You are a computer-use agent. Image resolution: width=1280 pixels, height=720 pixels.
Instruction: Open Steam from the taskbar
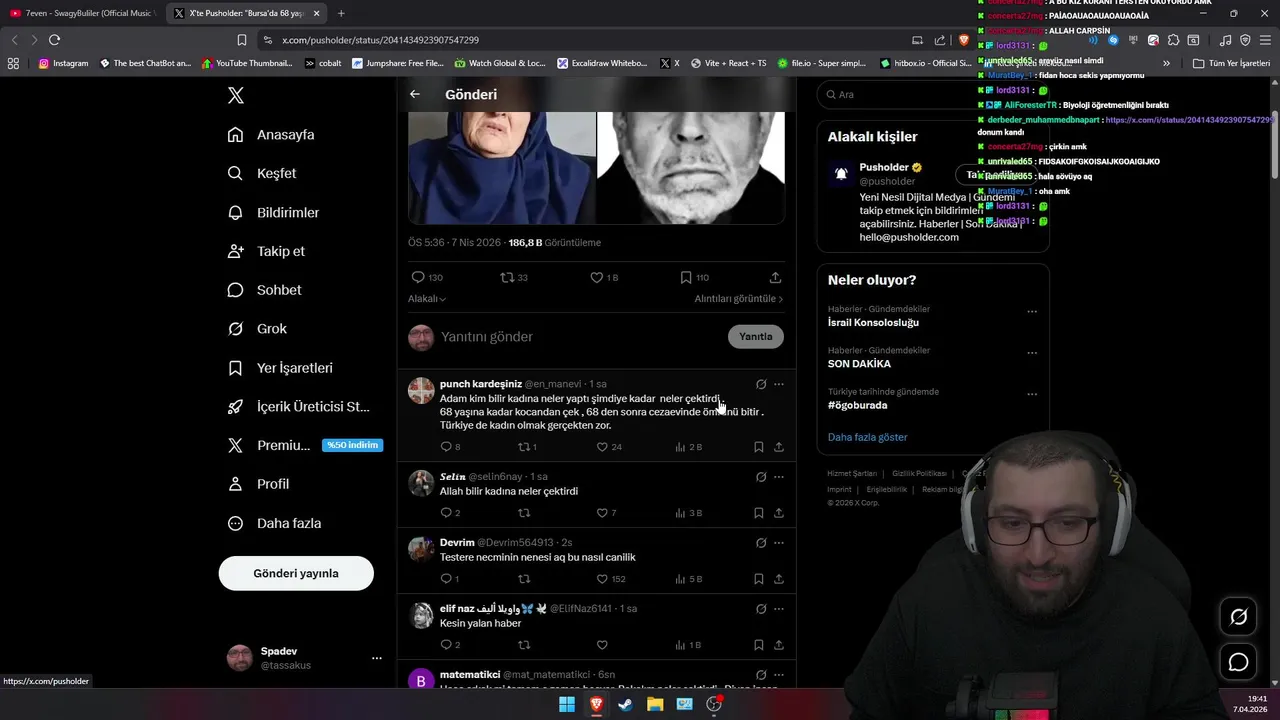click(626, 704)
